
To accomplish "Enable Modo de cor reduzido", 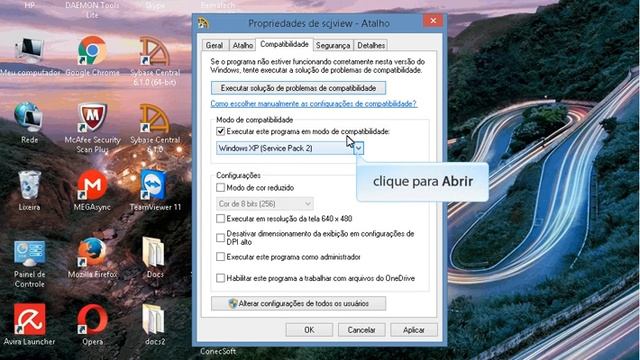I will coord(220,188).
